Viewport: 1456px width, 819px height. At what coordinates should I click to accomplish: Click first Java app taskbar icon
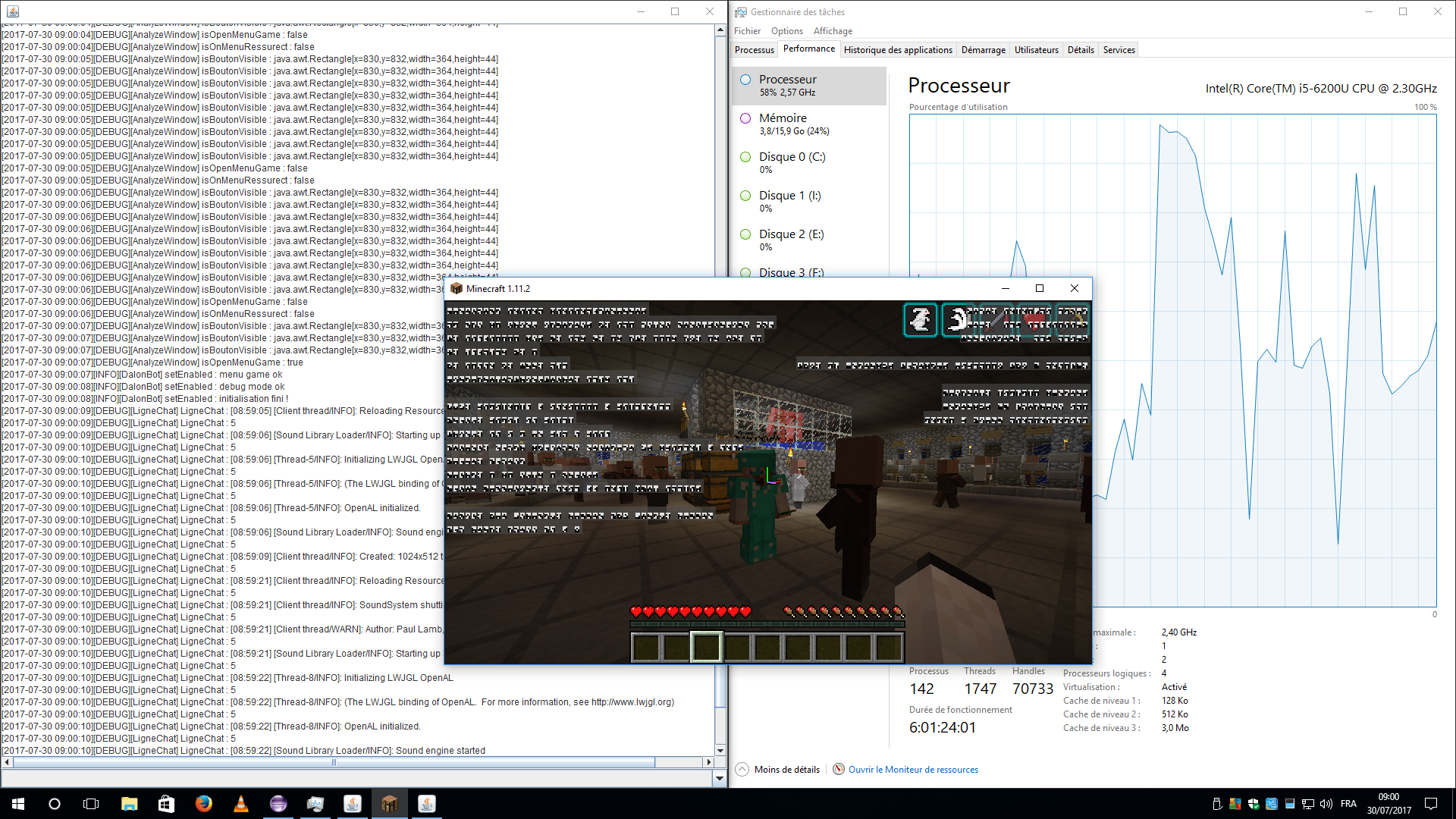pos(352,804)
